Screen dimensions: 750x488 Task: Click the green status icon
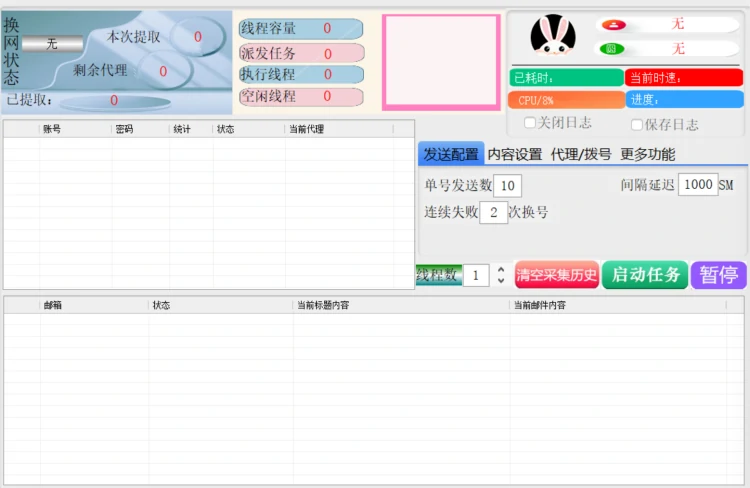click(x=611, y=49)
